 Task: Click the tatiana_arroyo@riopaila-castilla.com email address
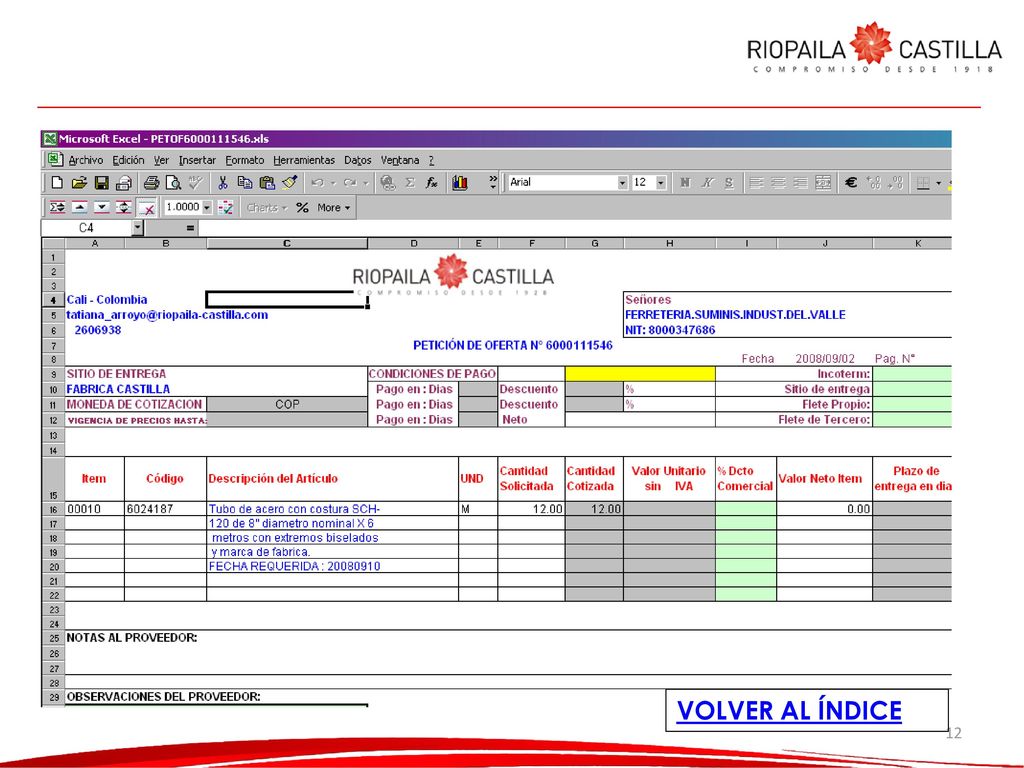point(167,315)
